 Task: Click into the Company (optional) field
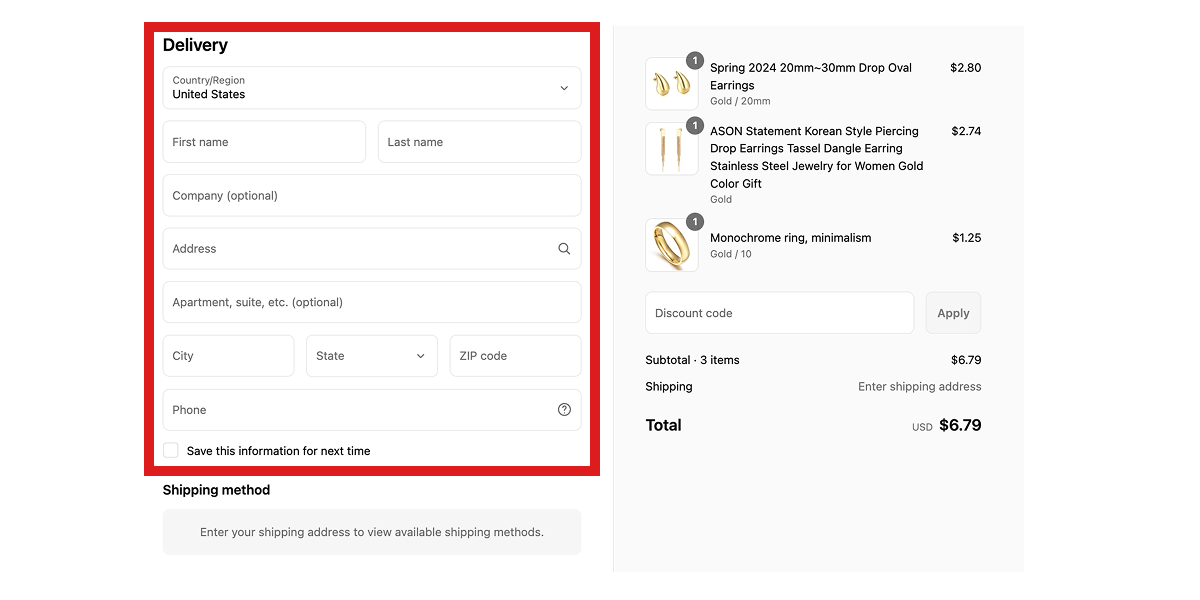click(371, 196)
